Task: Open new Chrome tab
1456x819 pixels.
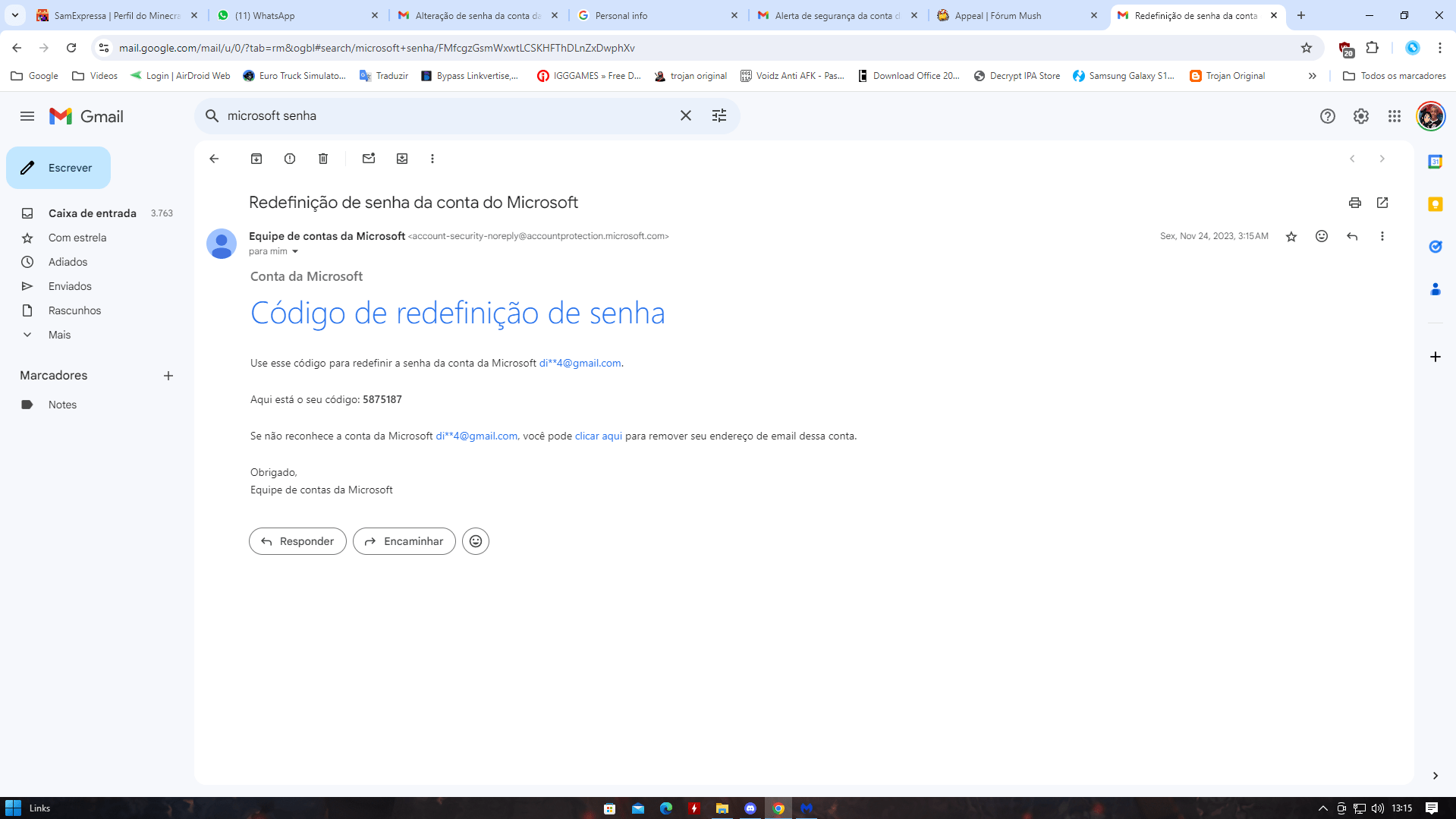Action: [x=1301, y=15]
